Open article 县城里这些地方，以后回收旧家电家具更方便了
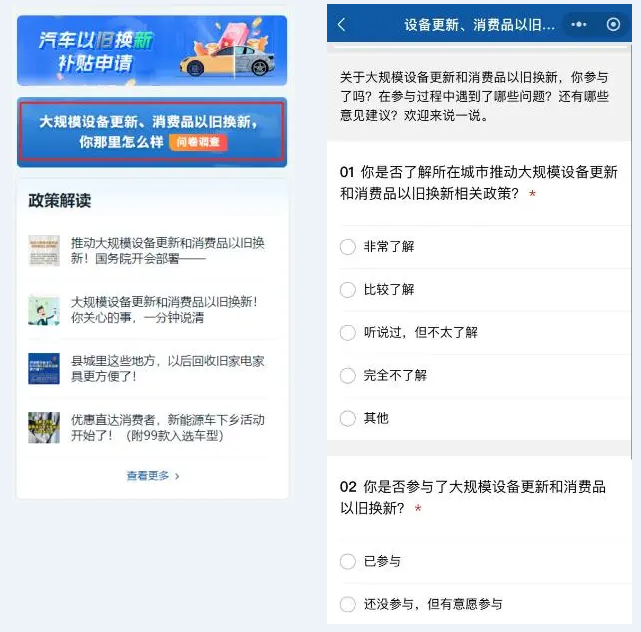This screenshot has width=641, height=632. [168, 369]
